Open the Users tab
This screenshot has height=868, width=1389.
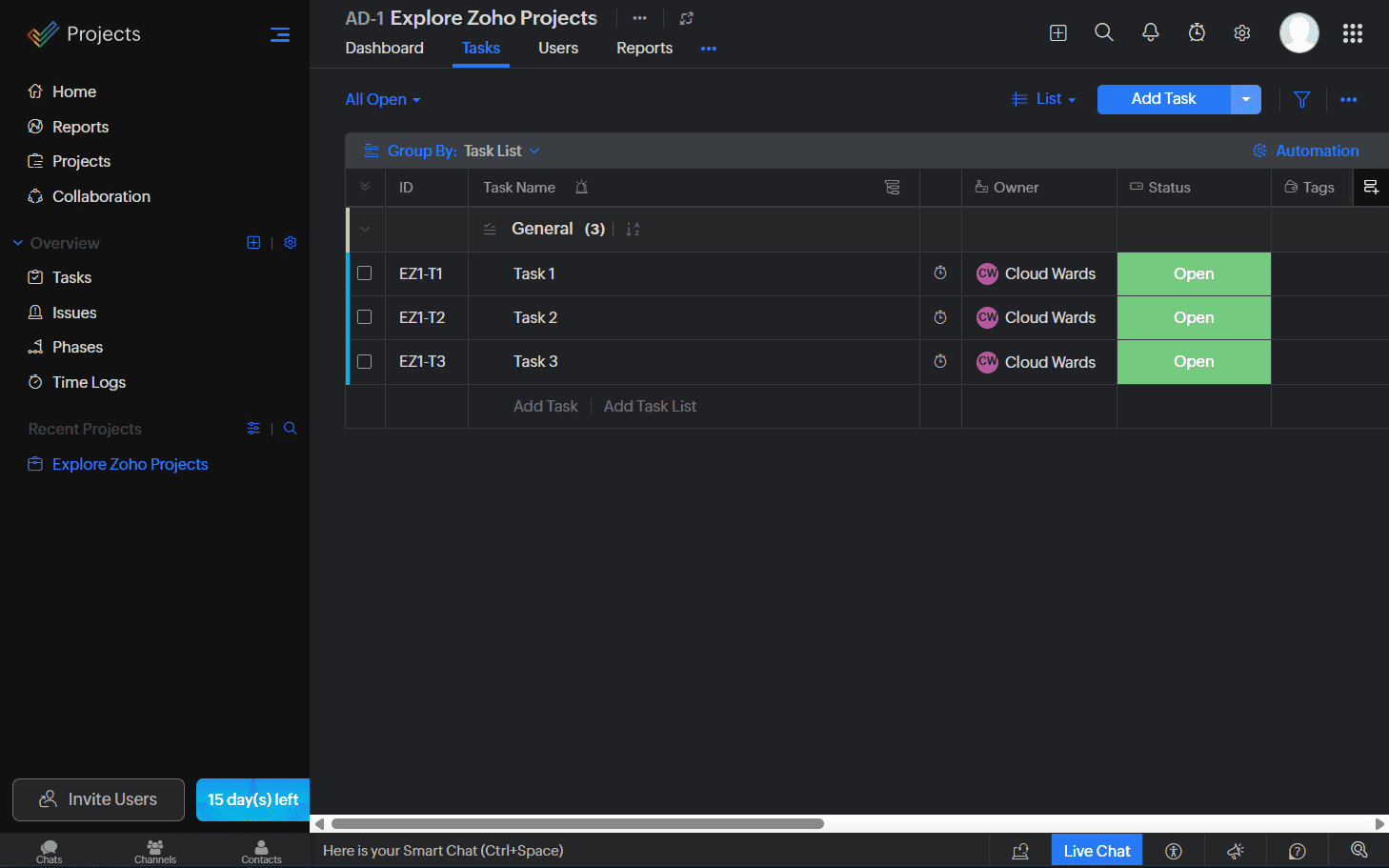click(x=557, y=49)
